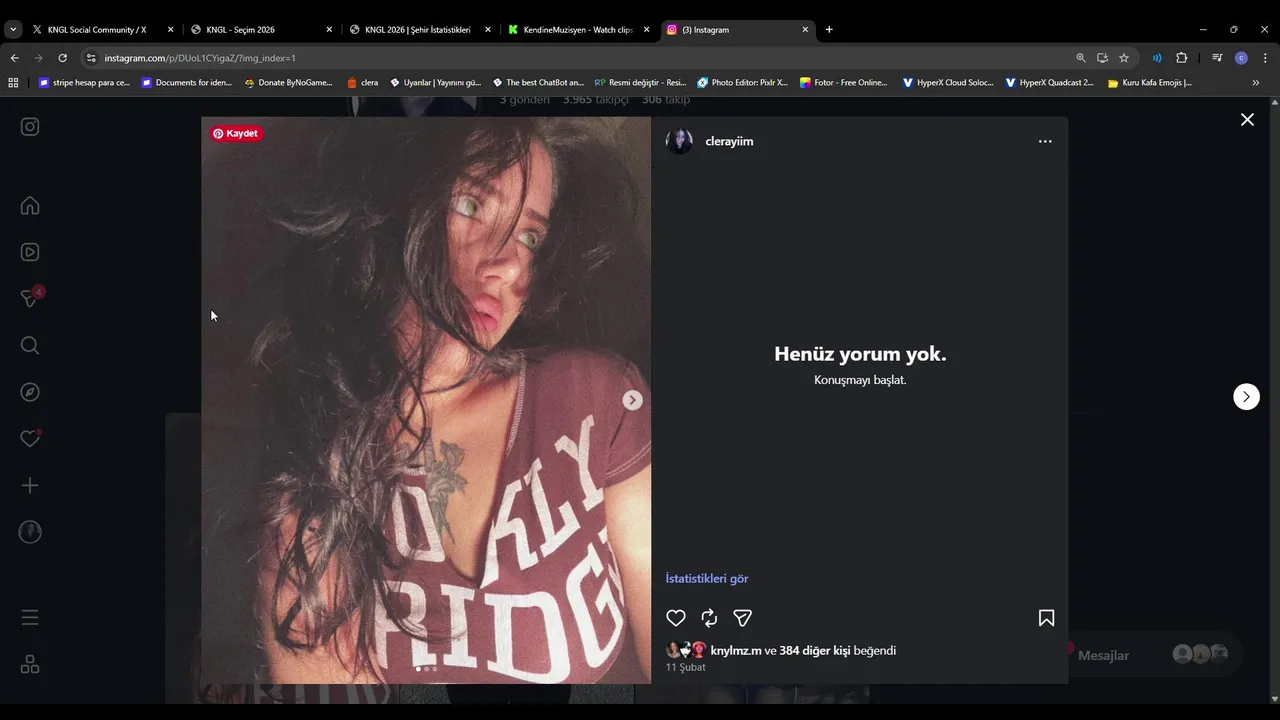
Task: Open Chrome three-dot menu
Action: tap(1265, 58)
